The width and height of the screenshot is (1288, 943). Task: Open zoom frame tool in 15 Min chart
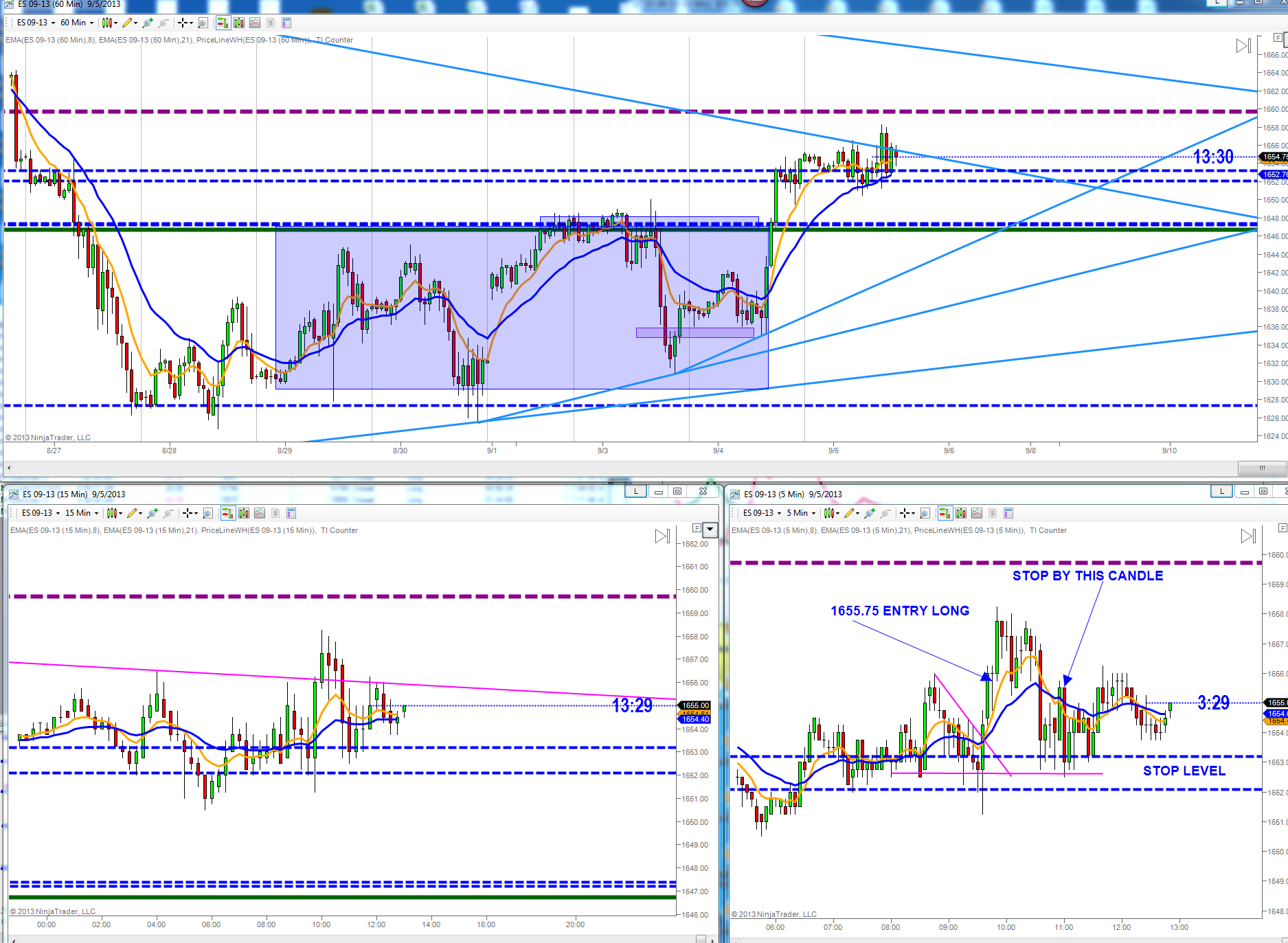point(207,513)
